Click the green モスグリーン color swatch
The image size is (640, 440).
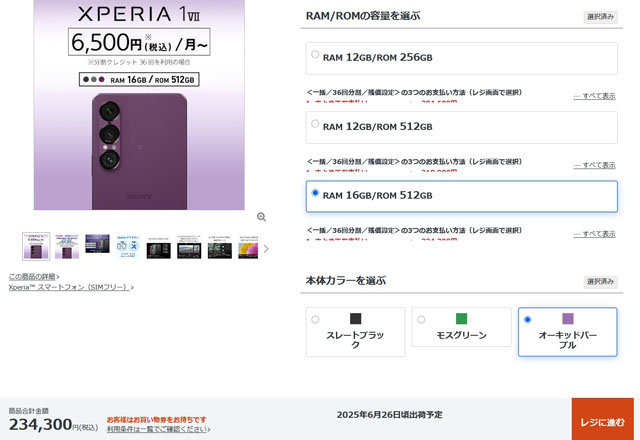(461, 318)
